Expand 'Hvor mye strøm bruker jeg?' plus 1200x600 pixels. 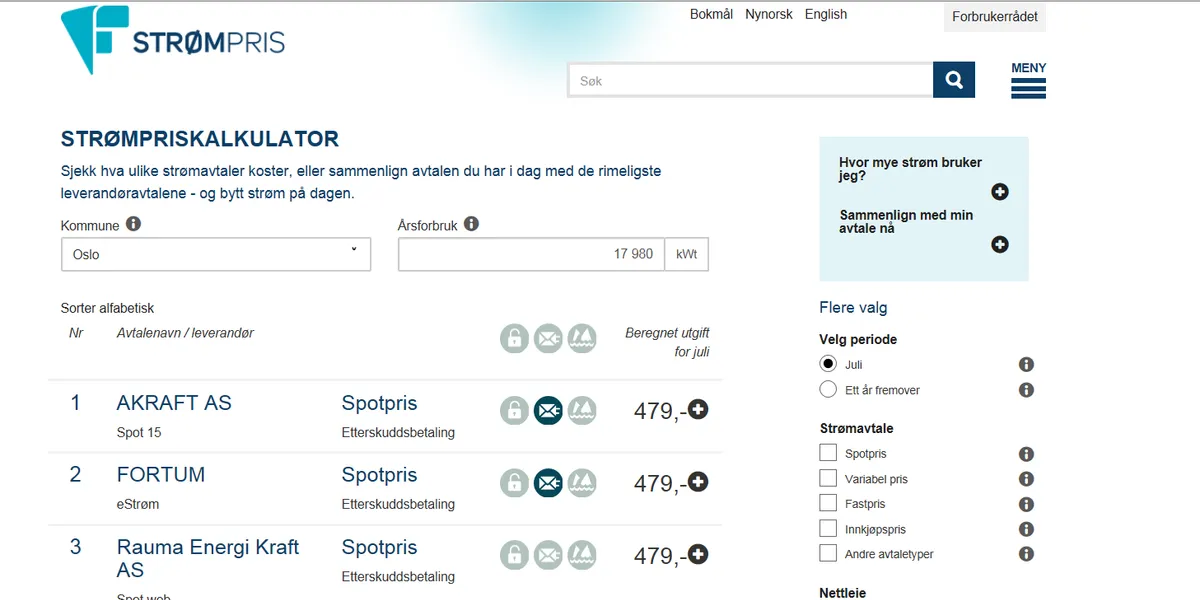pyautogui.click(x=999, y=192)
